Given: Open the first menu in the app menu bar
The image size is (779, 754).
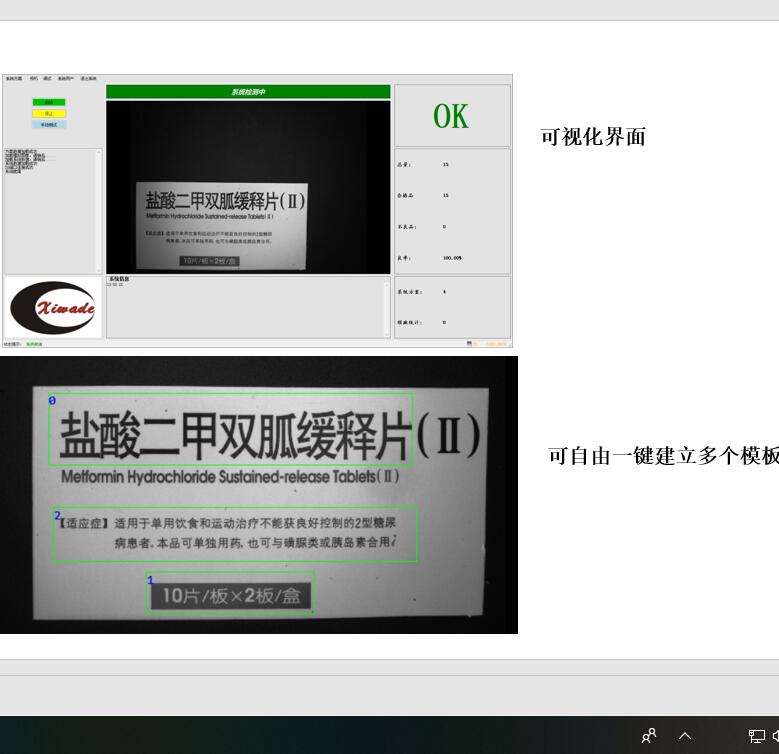Looking at the screenshot, I should click(13, 78).
